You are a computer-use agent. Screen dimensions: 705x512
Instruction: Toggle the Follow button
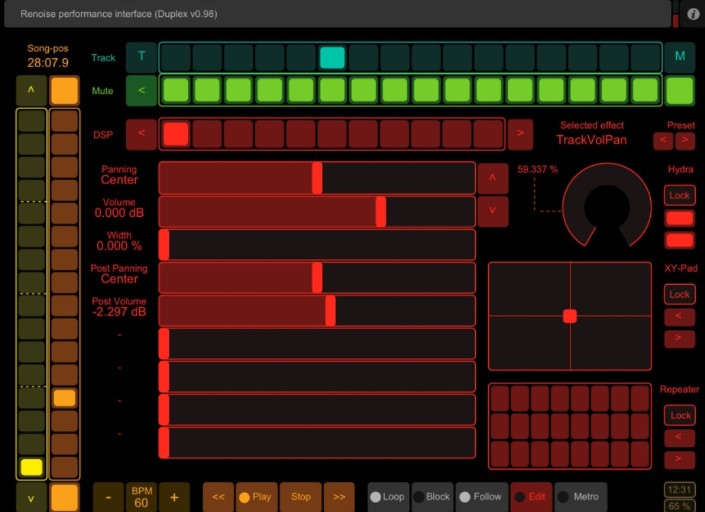(x=482, y=497)
